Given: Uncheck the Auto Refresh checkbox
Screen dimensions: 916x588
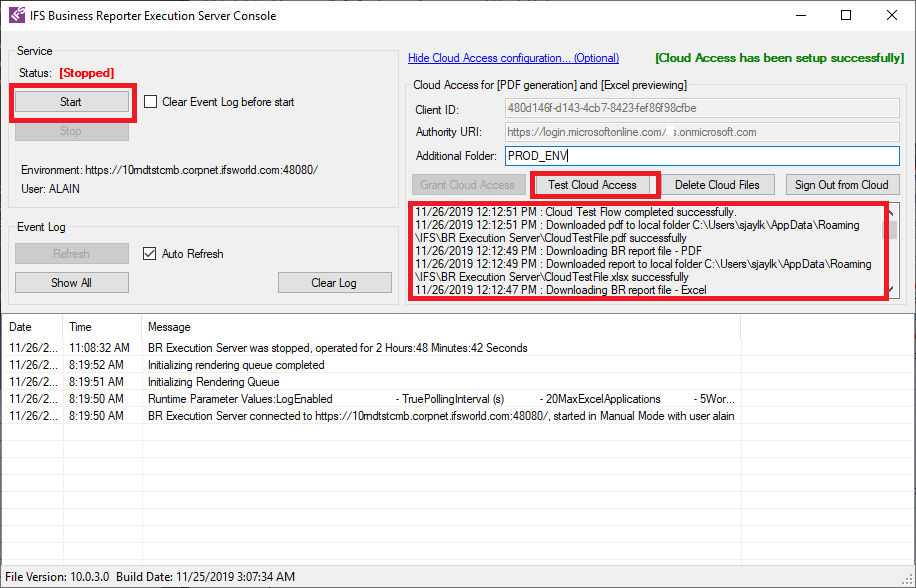Looking at the screenshot, I should click(x=151, y=254).
